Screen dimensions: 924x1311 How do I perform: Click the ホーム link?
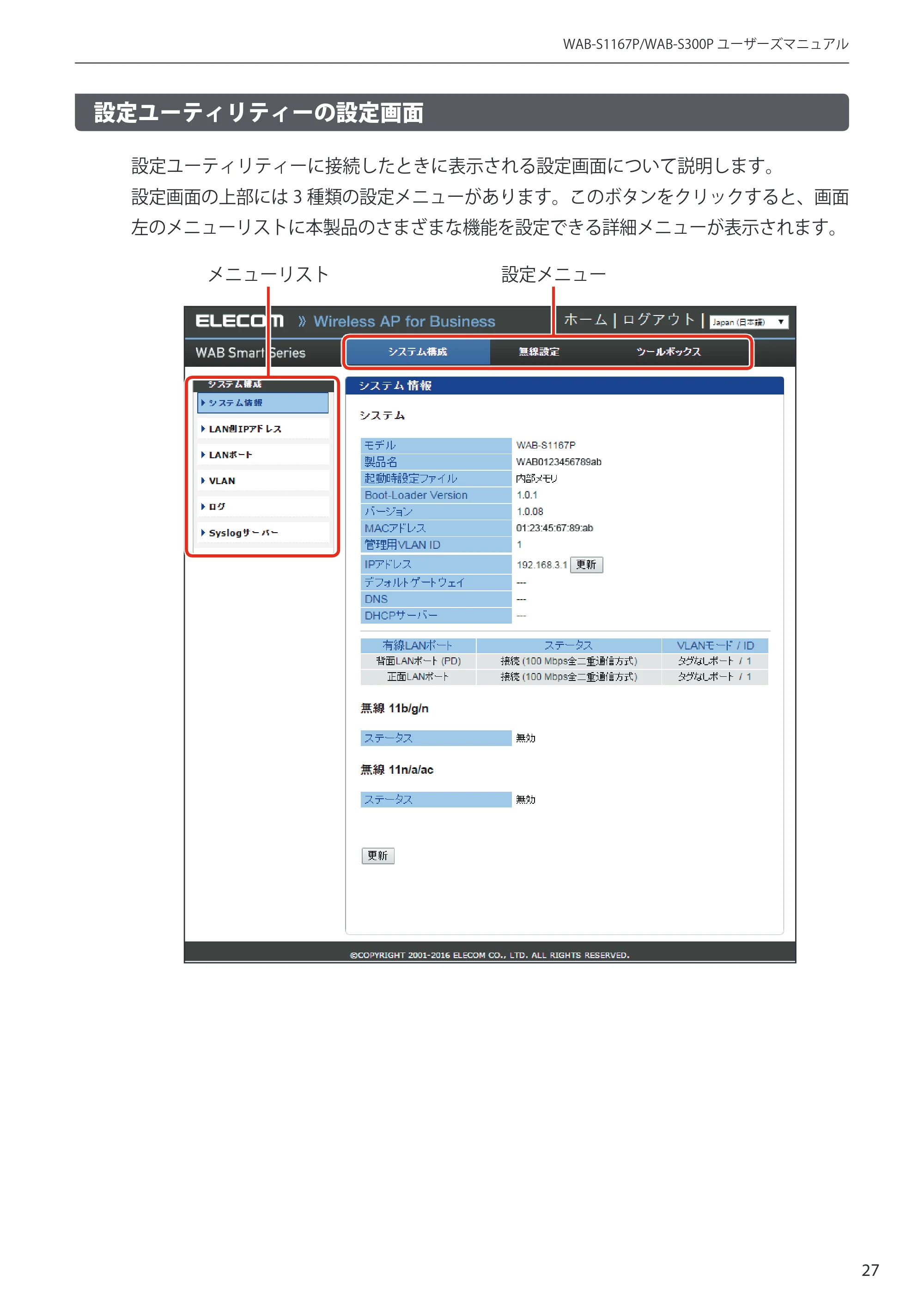click(x=585, y=319)
